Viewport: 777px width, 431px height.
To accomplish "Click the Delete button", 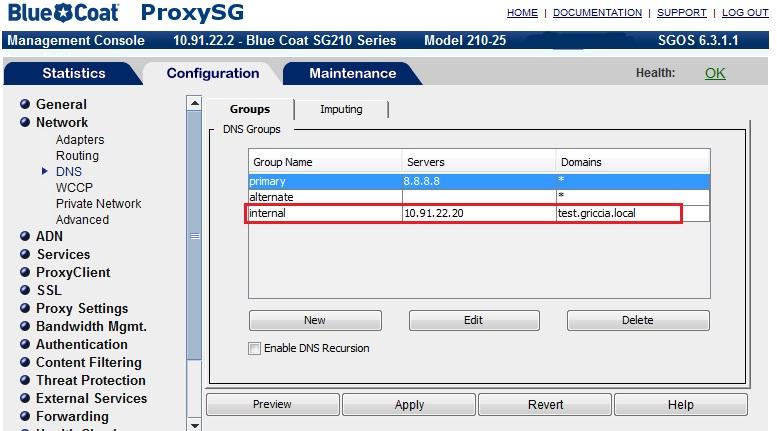I will coord(638,320).
